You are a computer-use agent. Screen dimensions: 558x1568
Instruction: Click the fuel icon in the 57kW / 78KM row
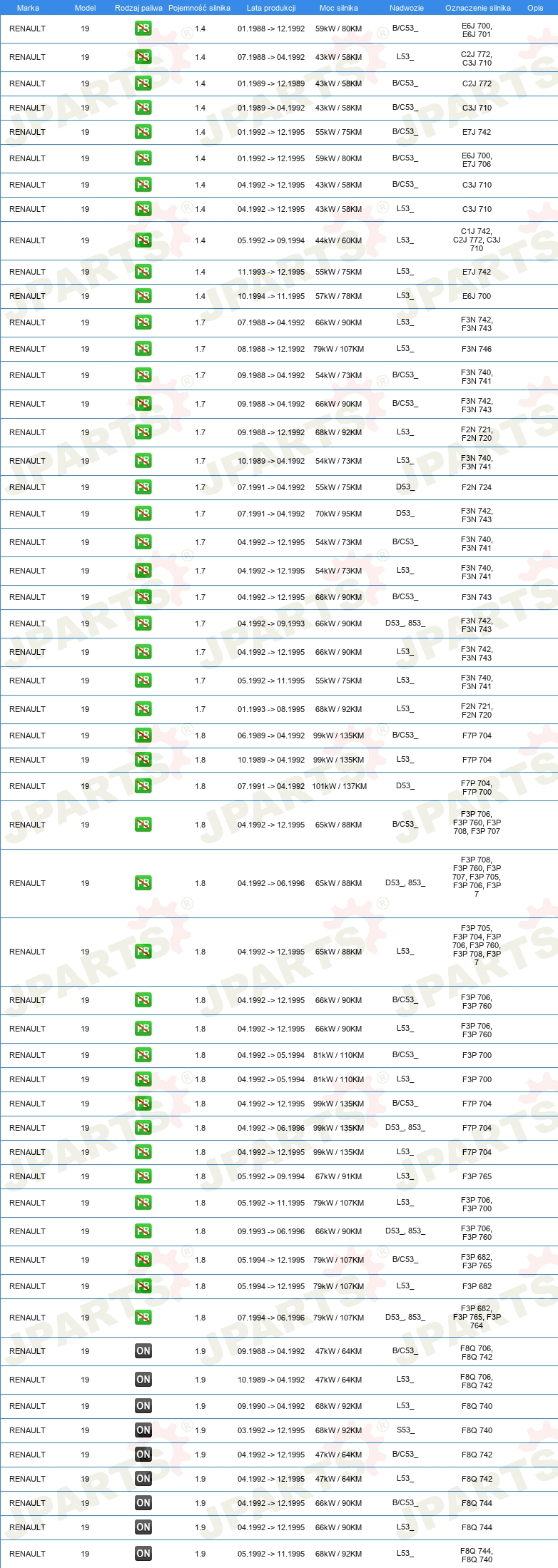click(143, 296)
